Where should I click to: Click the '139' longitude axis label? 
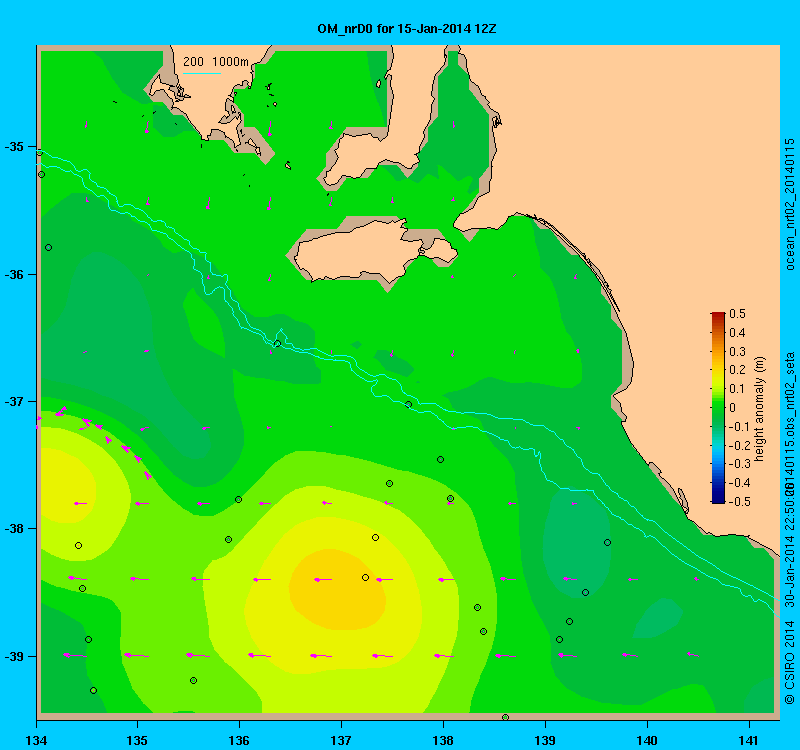545,740
